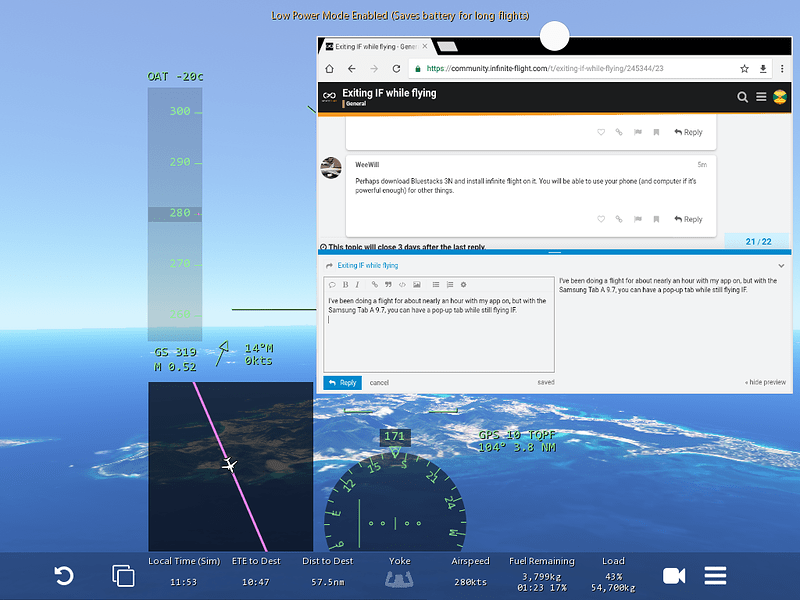Click the Airspeed 280kts readout
800x600 pixels.
click(x=470, y=572)
